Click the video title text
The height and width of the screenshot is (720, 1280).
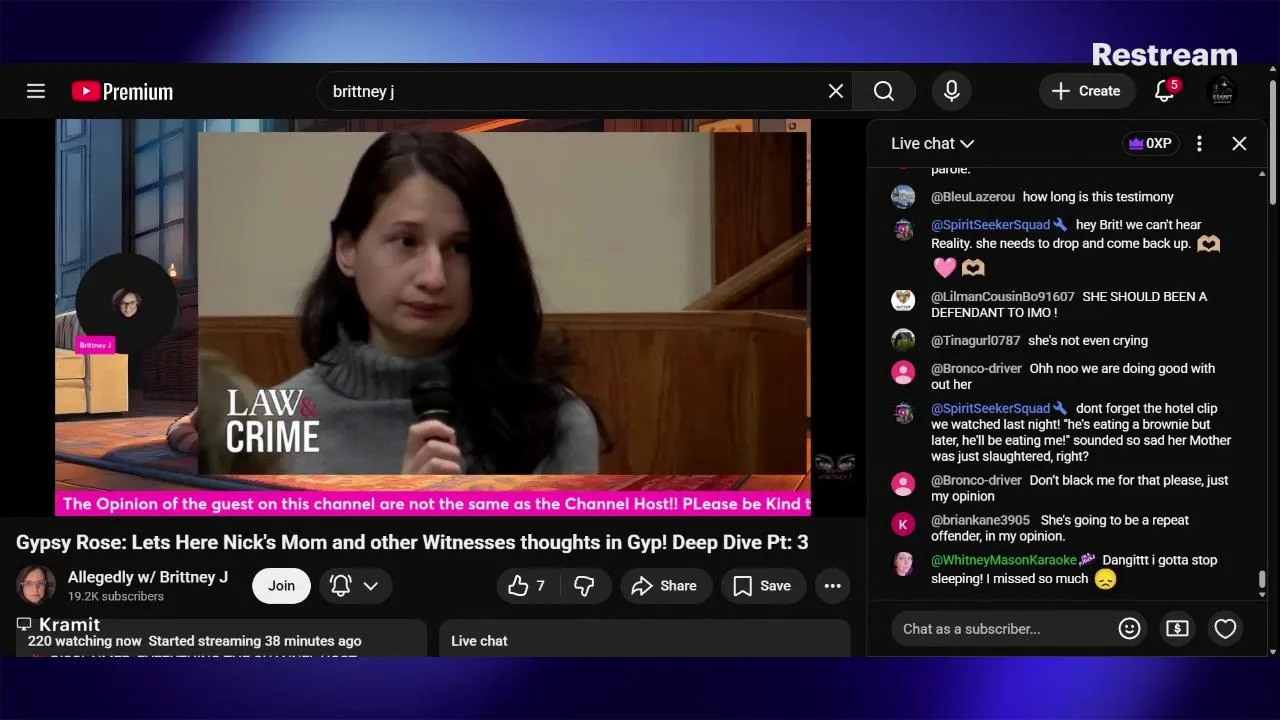(x=412, y=542)
